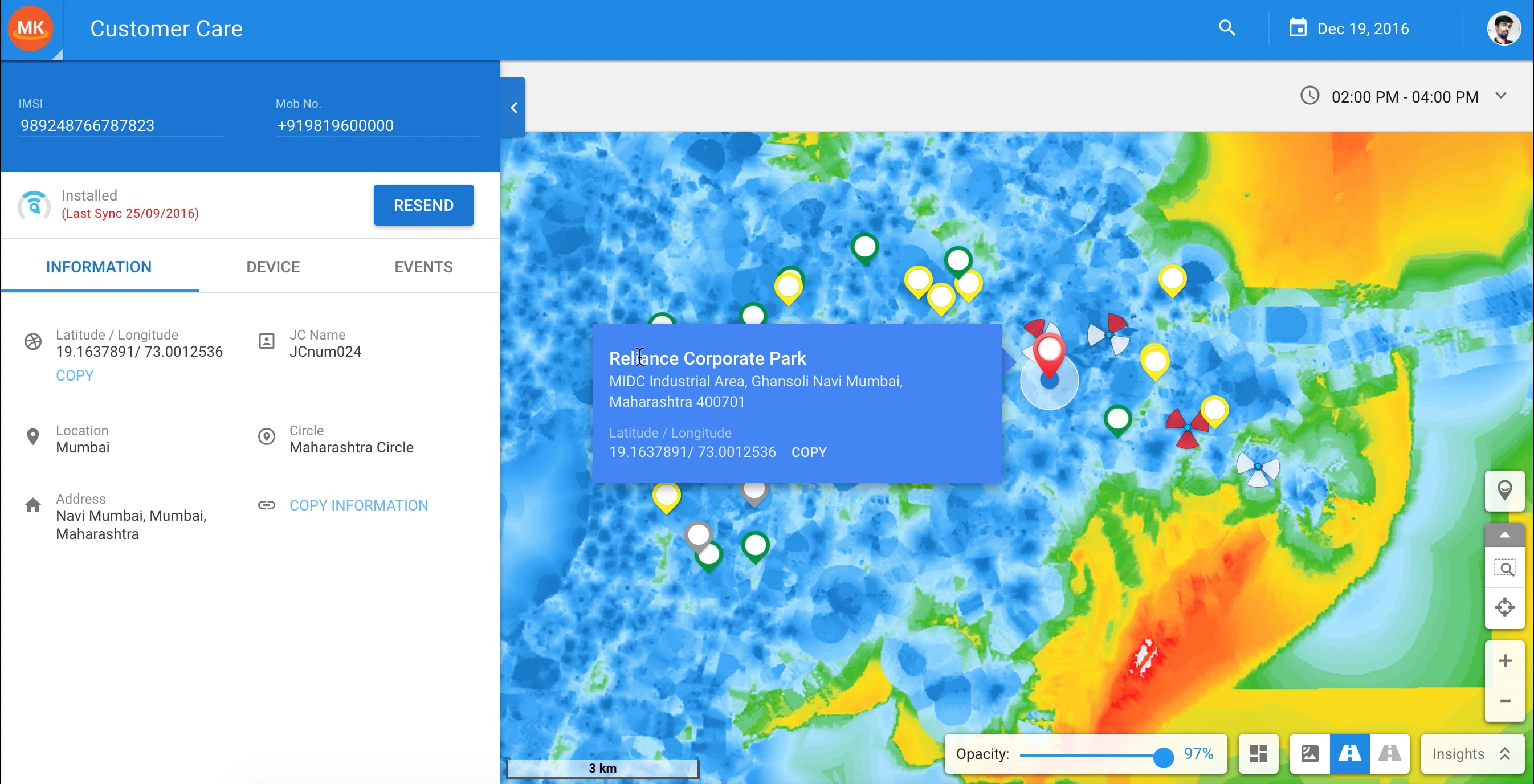
Task: Expand the Insights panel
Action: point(1472,754)
